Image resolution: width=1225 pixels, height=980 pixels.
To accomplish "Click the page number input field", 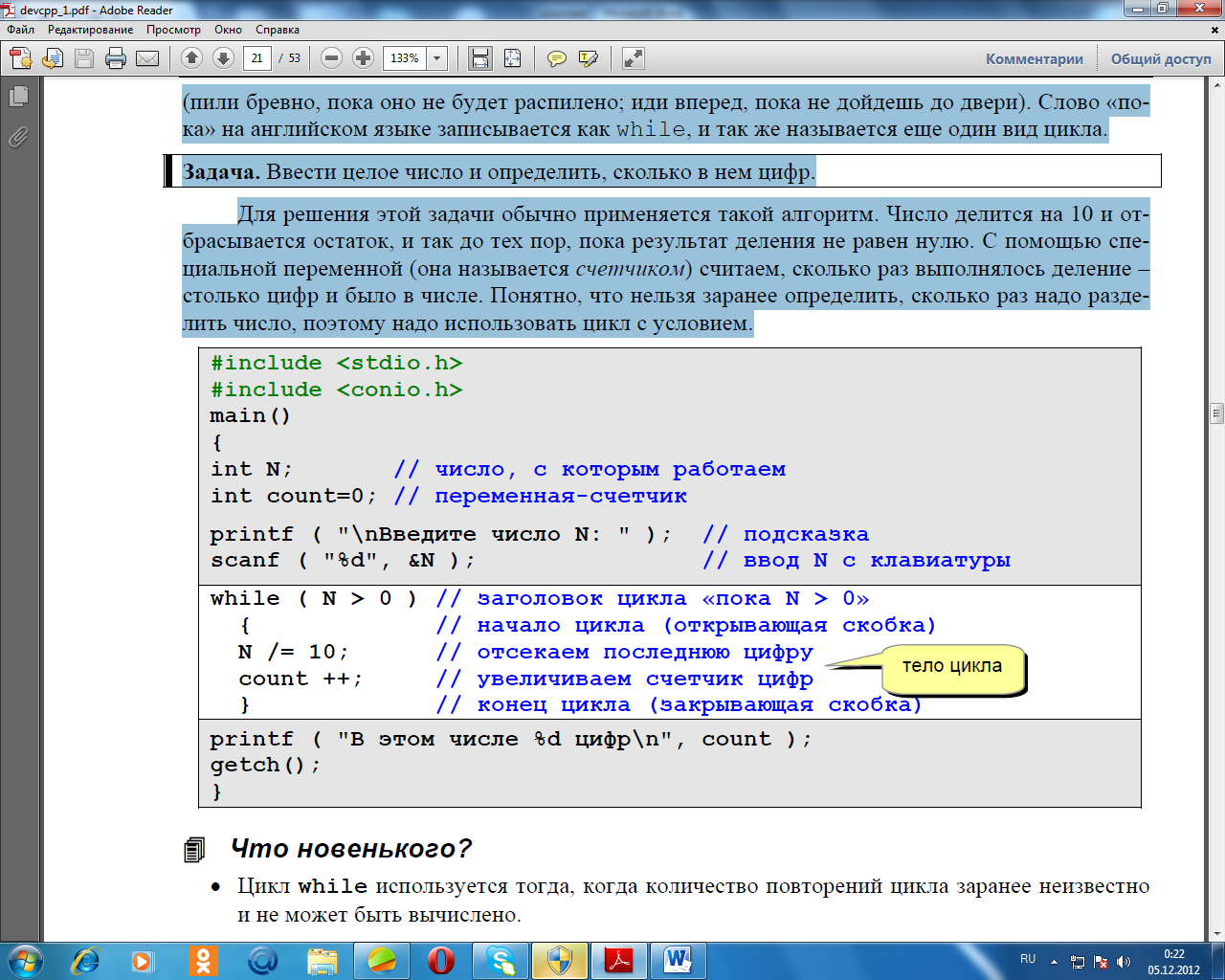I will (256, 58).
